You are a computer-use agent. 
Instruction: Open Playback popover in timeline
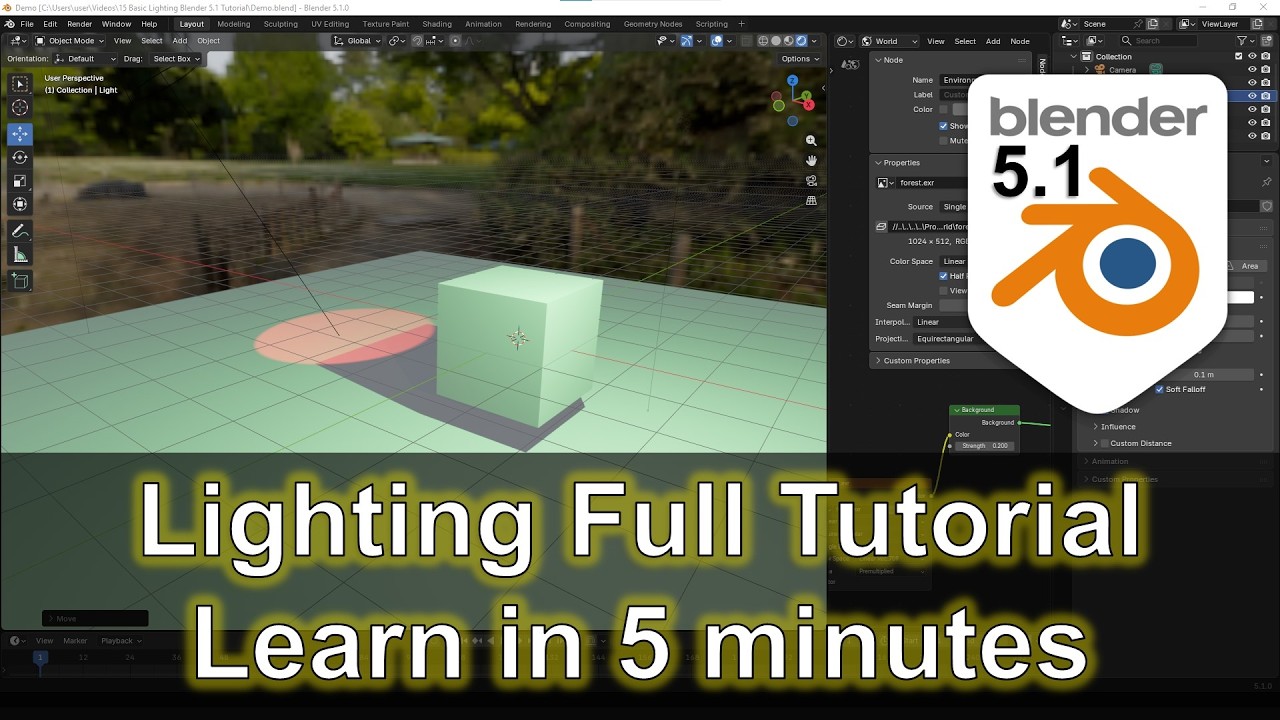coord(121,641)
